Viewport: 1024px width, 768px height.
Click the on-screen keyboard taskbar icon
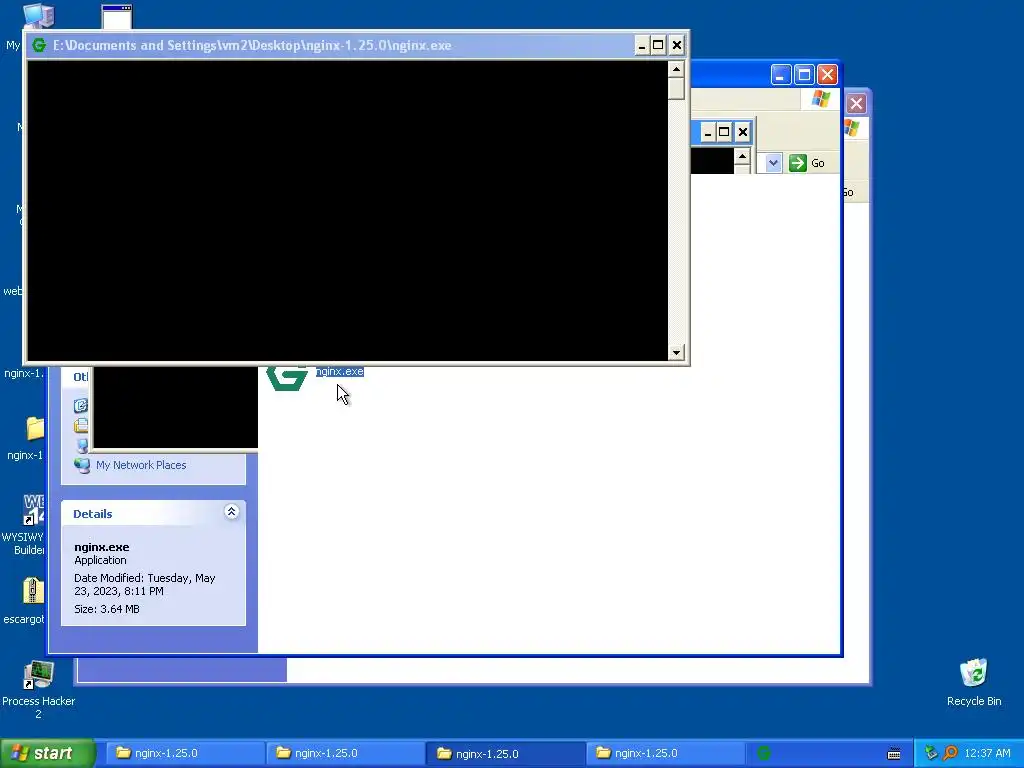tap(894, 754)
